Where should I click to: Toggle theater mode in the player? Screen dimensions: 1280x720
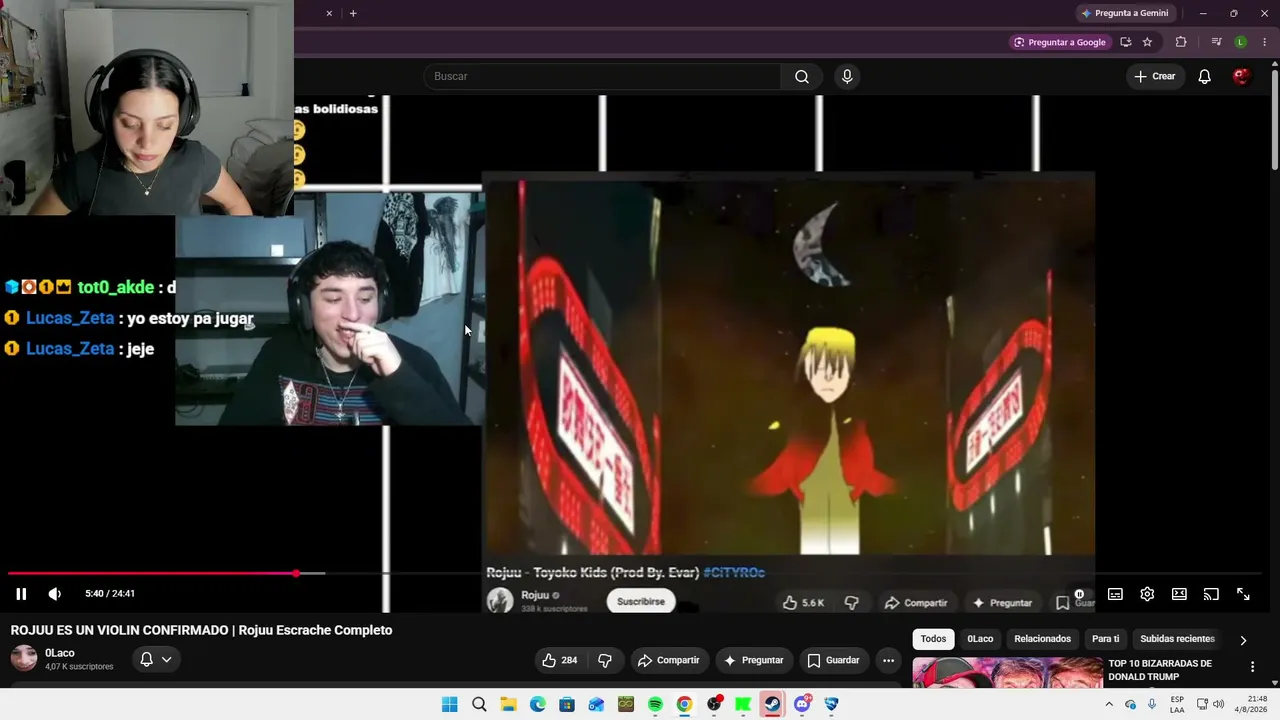click(x=1179, y=594)
